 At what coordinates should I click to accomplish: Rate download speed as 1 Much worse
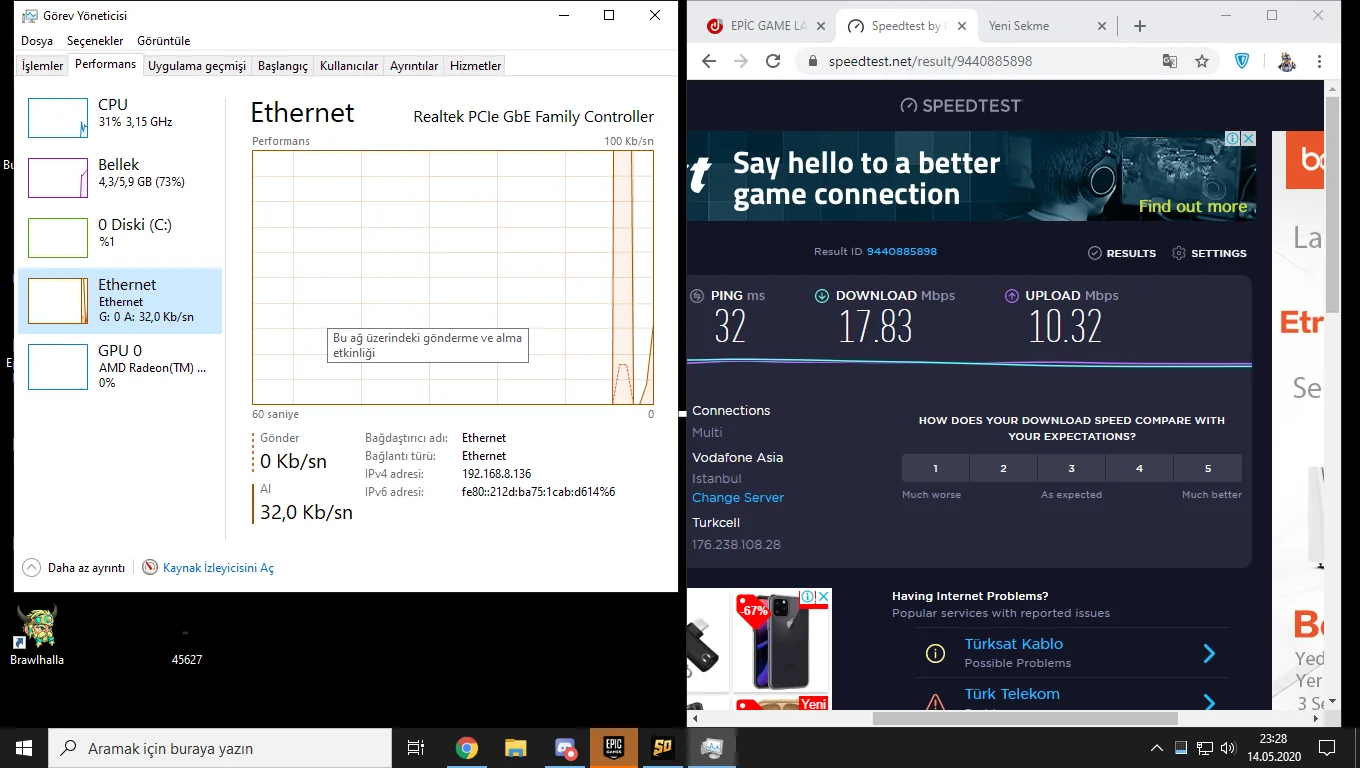(x=935, y=468)
